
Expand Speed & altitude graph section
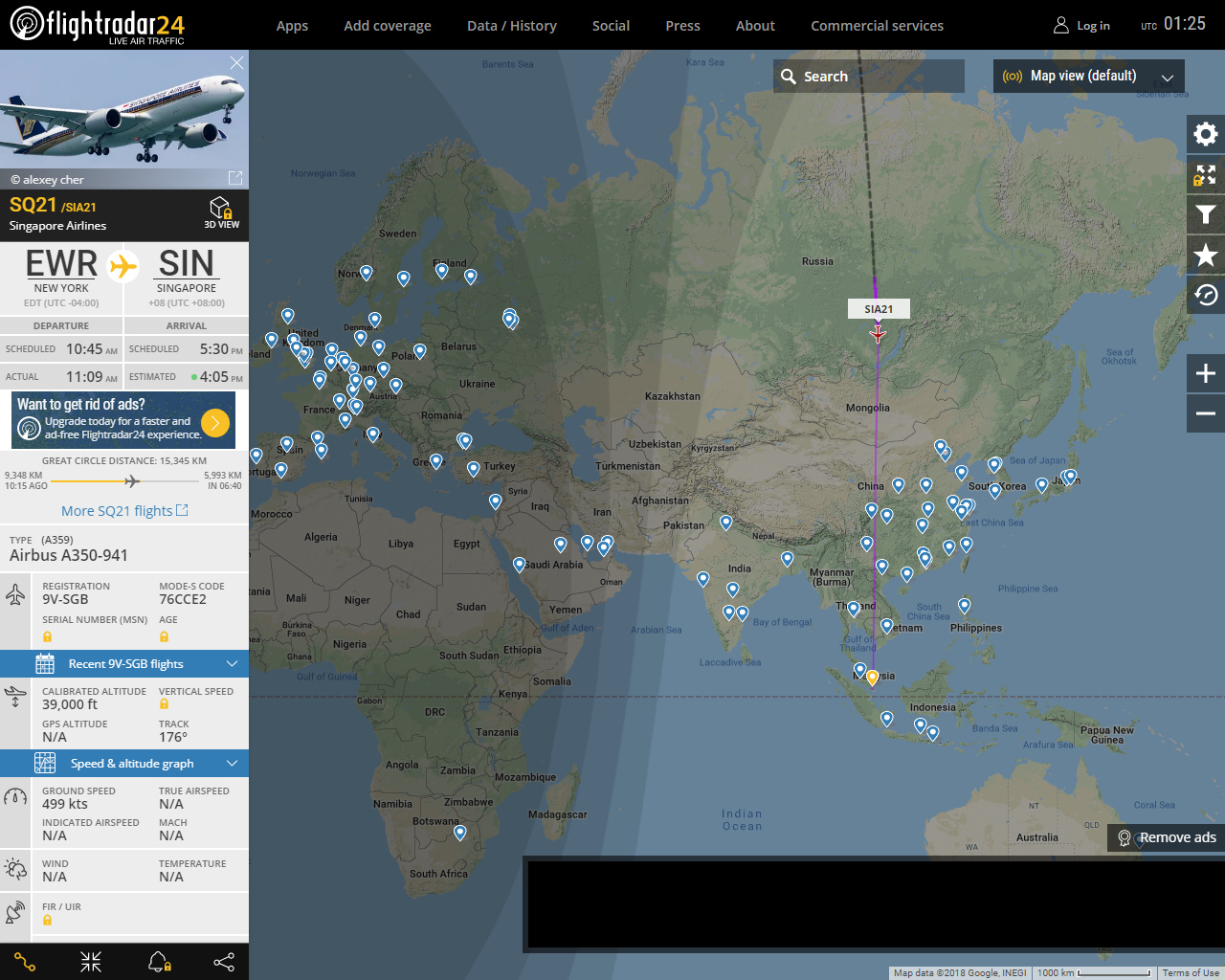click(124, 763)
